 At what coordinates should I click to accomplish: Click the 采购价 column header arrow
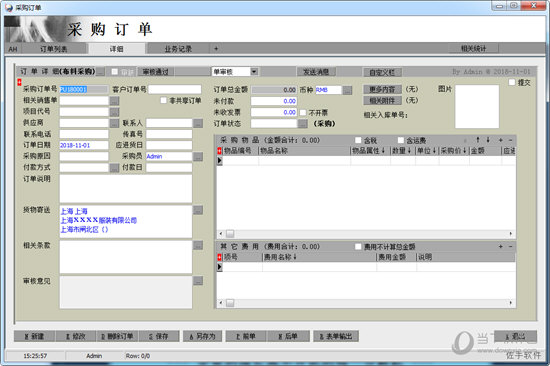click(464, 151)
